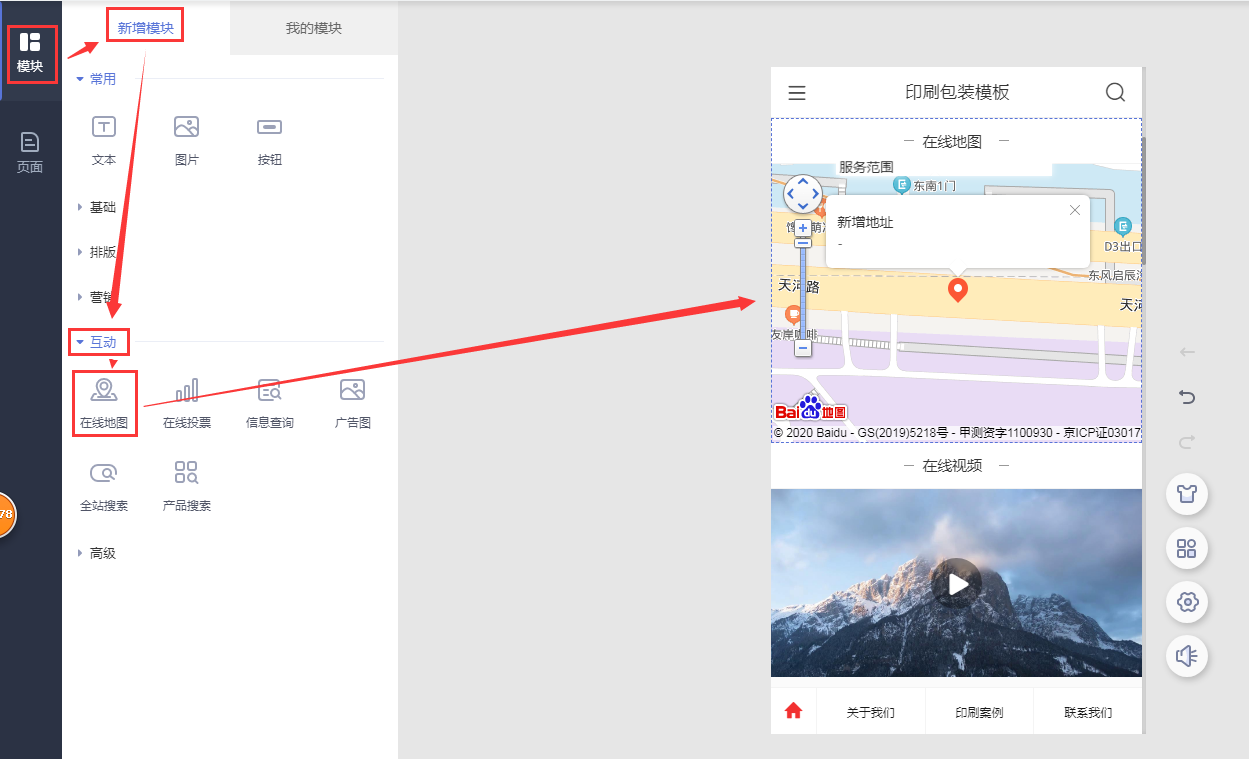The width and height of the screenshot is (1249, 759).
Task: Add the 文本 module
Action: pos(104,140)
